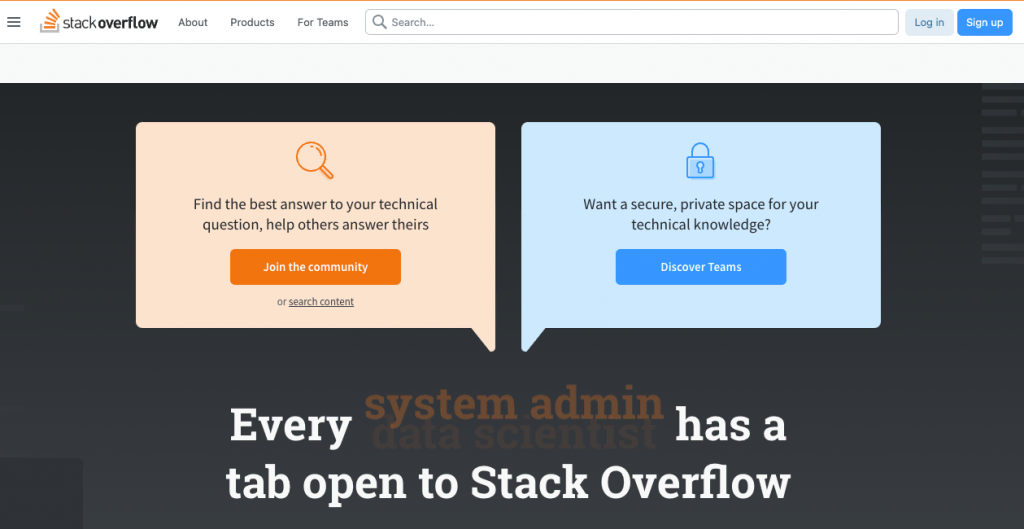Click the blue padlock icon
Image resolution: width=1024 pixels, height=529 pixels.
(700, 160)
